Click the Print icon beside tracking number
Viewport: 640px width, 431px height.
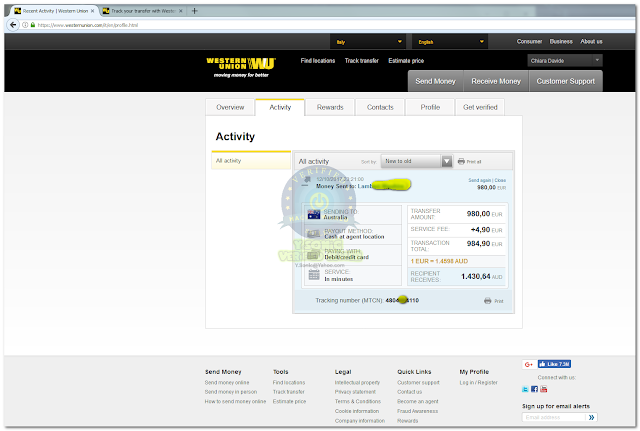(487, 301)
